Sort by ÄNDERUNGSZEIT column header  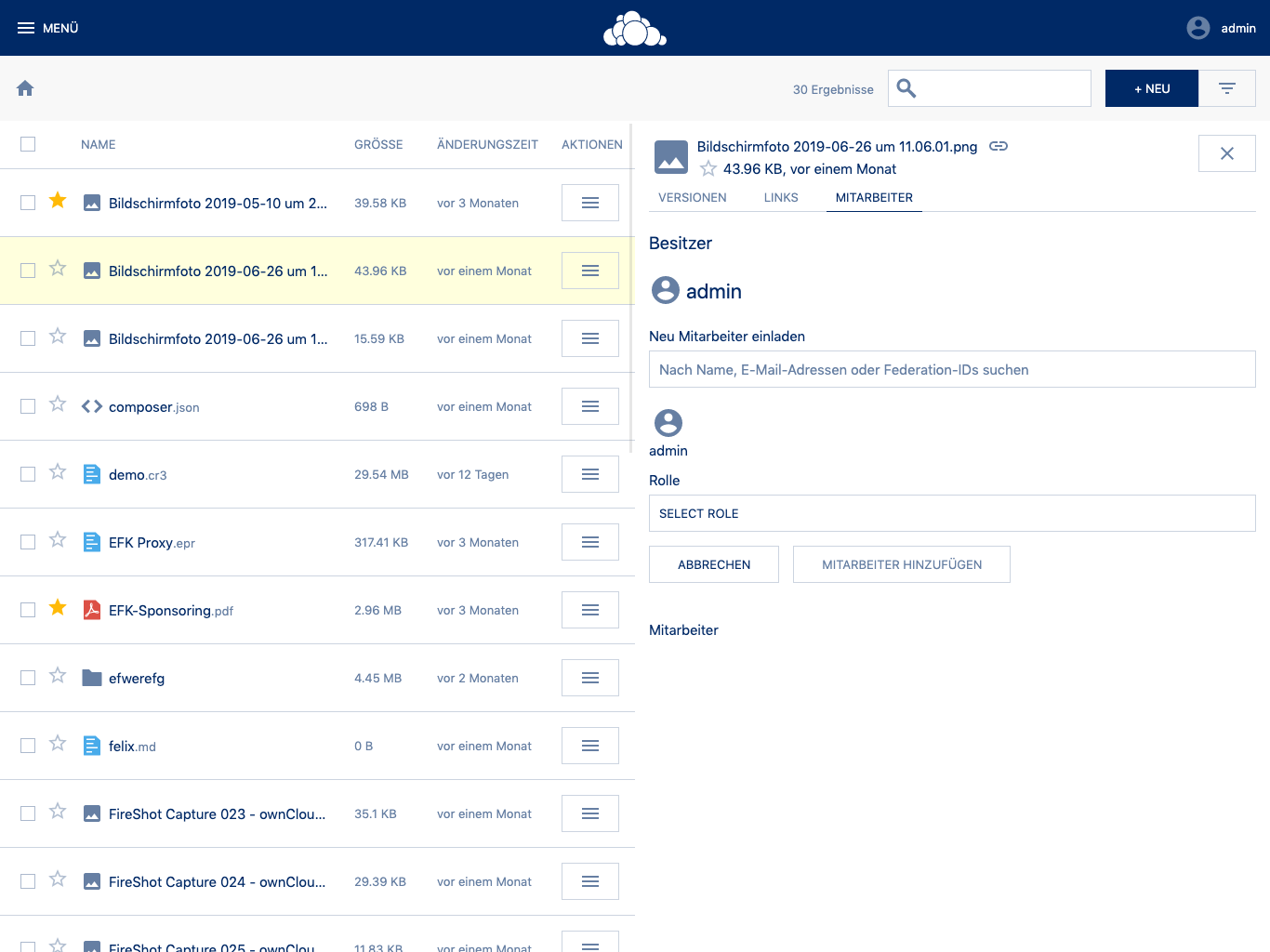click(487, 144)
